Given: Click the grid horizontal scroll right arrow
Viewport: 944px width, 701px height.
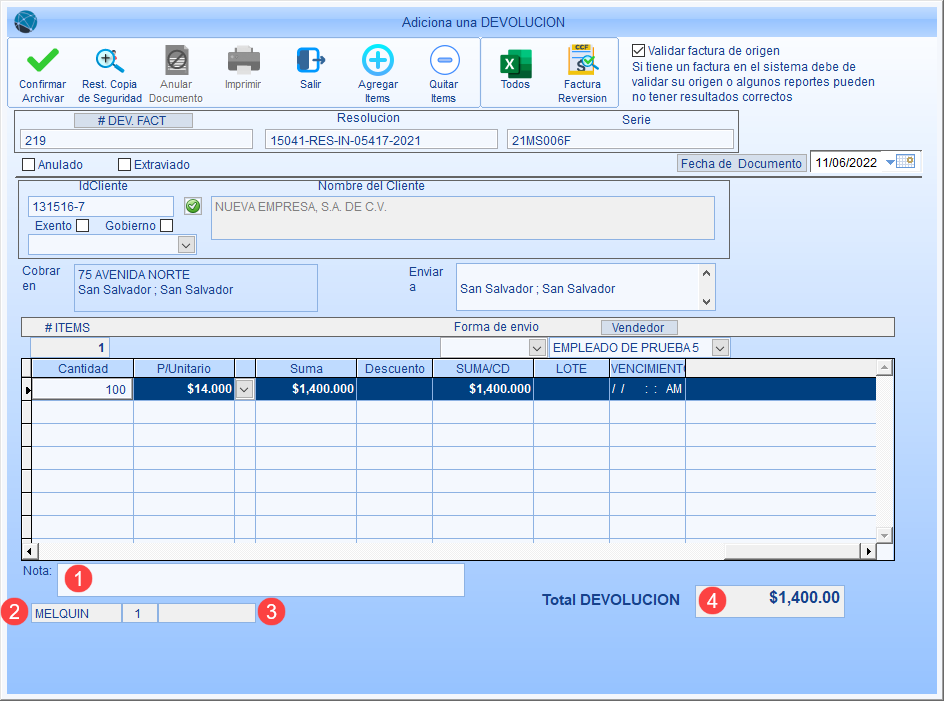Looking at the screenshot, I should pyautogui.click(x=868, y=550).
